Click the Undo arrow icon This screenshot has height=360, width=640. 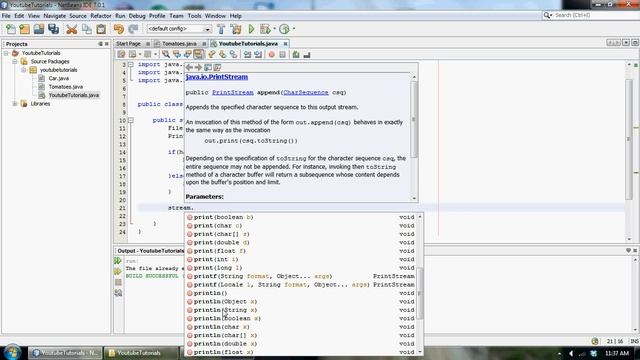tap(119, 29)
